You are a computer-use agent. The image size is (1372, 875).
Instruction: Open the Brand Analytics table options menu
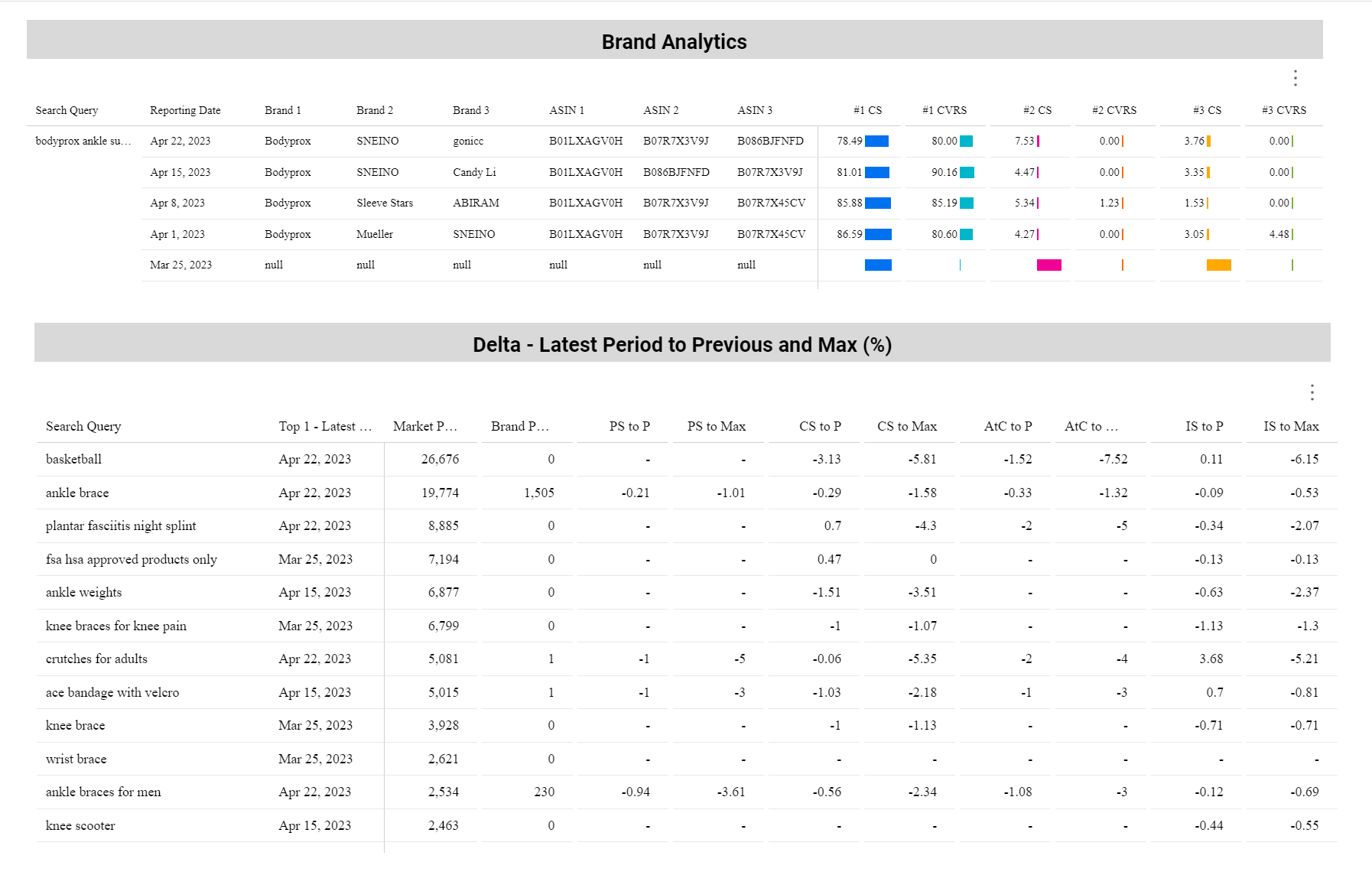(x=1295, y=78)
